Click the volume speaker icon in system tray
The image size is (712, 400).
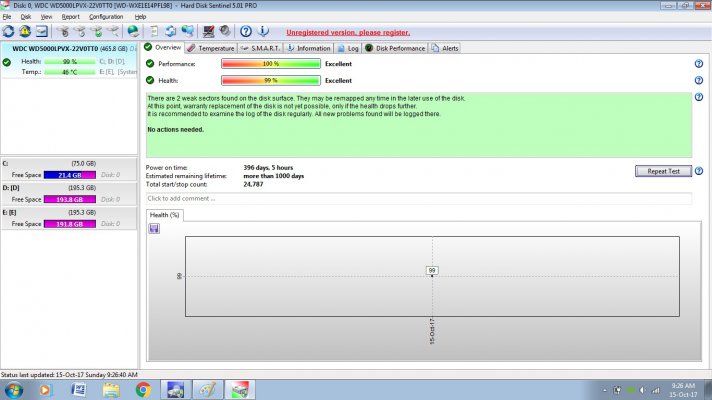tap(643, 390)
